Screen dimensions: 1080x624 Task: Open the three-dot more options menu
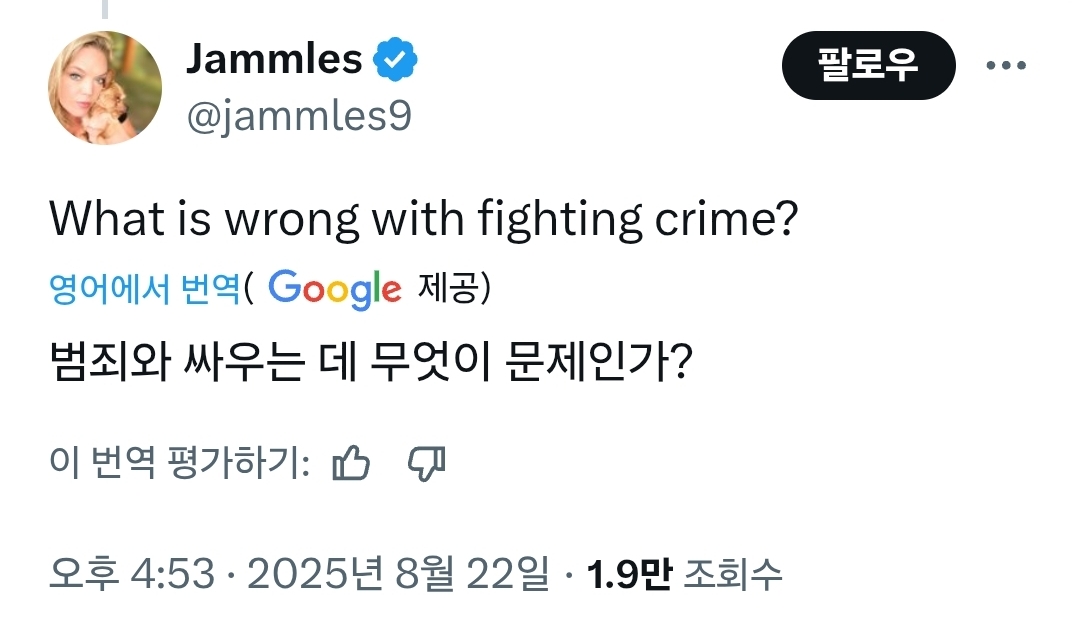click(x=1006, y=65)
